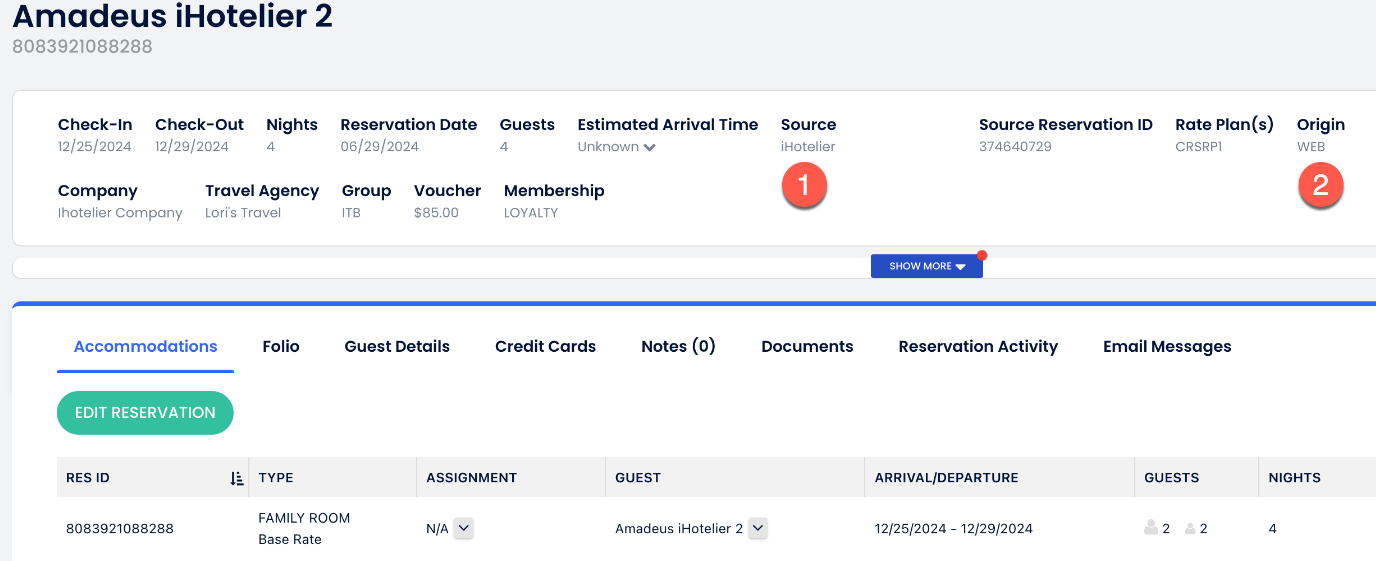Open the Documents tab
This screenshot has width=1376, height=561.
point(807,346)
